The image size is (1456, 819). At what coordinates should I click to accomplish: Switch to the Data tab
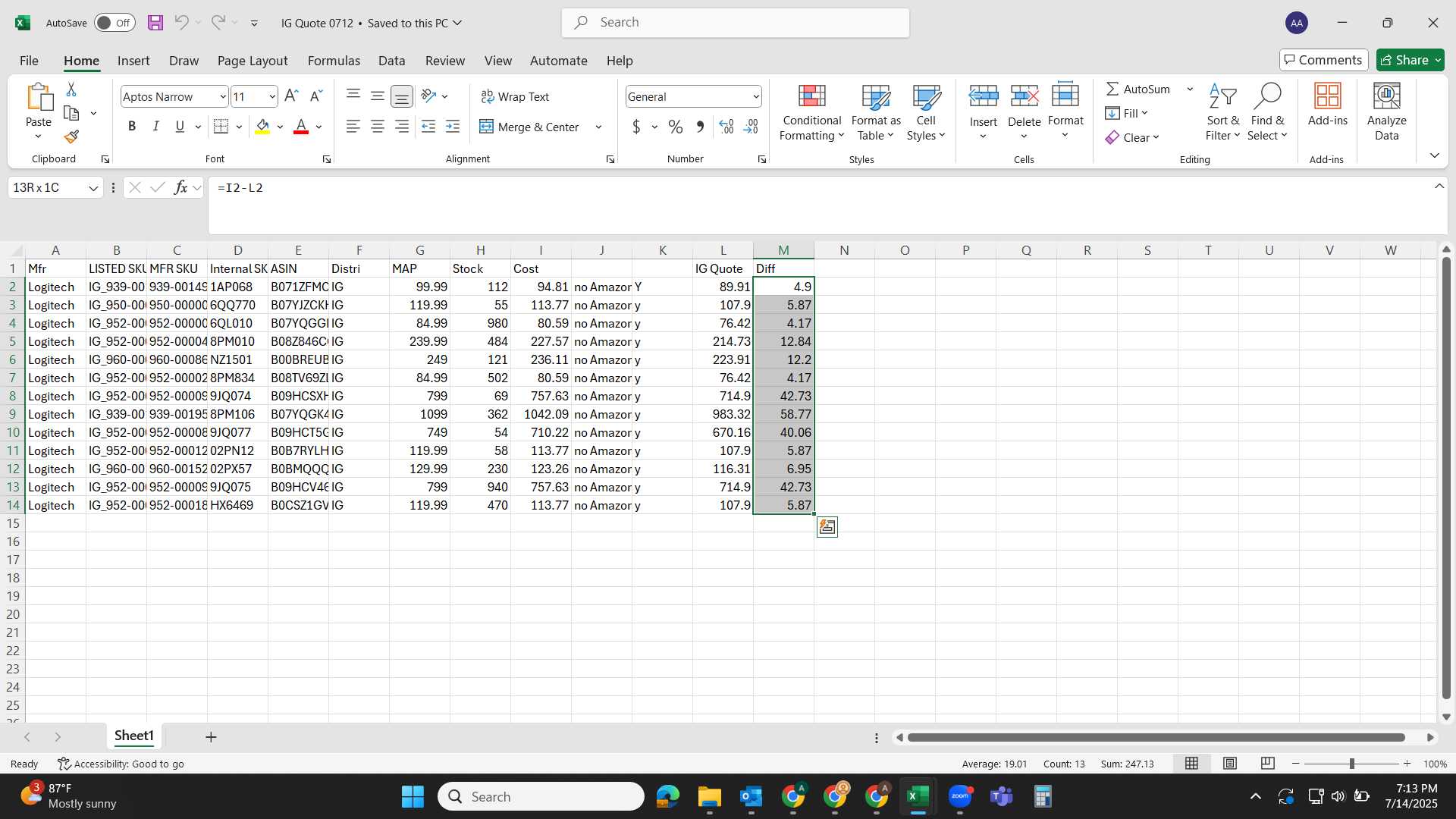[392, 61]
